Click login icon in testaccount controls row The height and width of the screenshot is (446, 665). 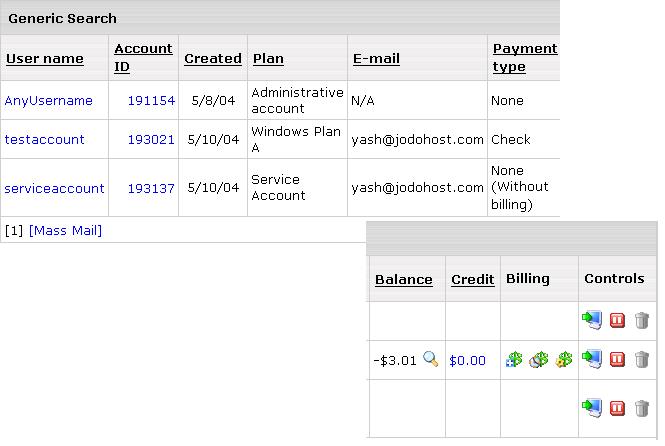(592, 360)
